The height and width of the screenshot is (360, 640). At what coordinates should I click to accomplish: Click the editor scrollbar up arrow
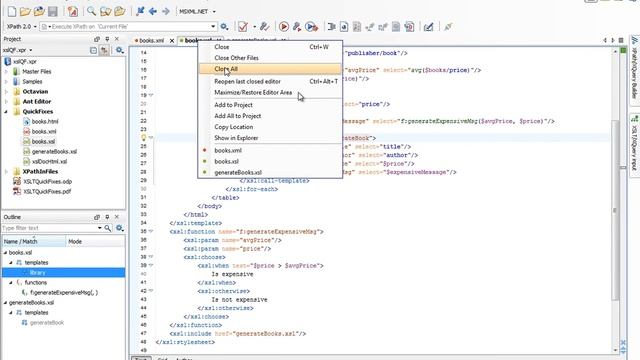[615, 52]
